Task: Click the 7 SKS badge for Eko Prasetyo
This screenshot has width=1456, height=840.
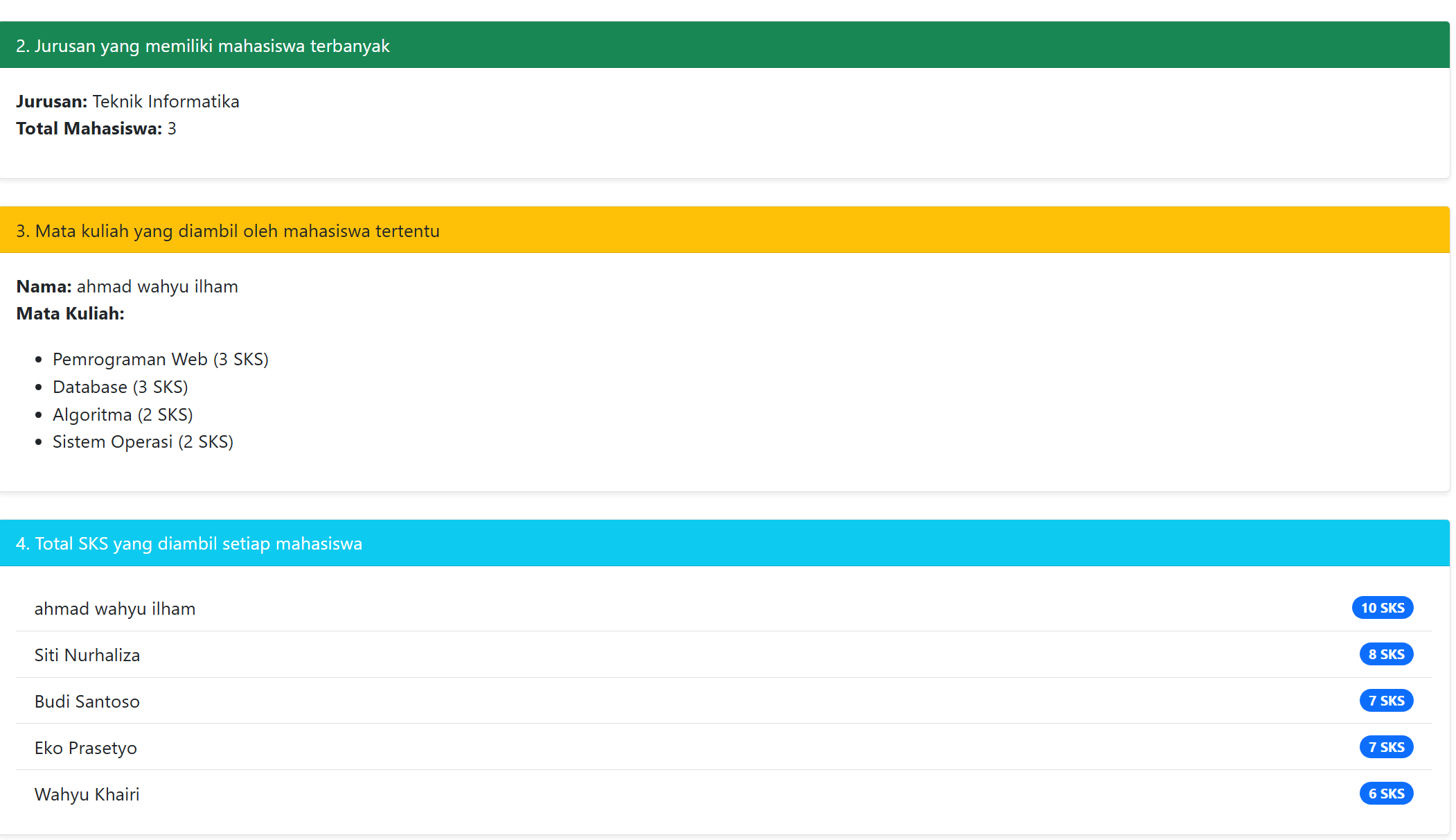Action: point(1385,747)
